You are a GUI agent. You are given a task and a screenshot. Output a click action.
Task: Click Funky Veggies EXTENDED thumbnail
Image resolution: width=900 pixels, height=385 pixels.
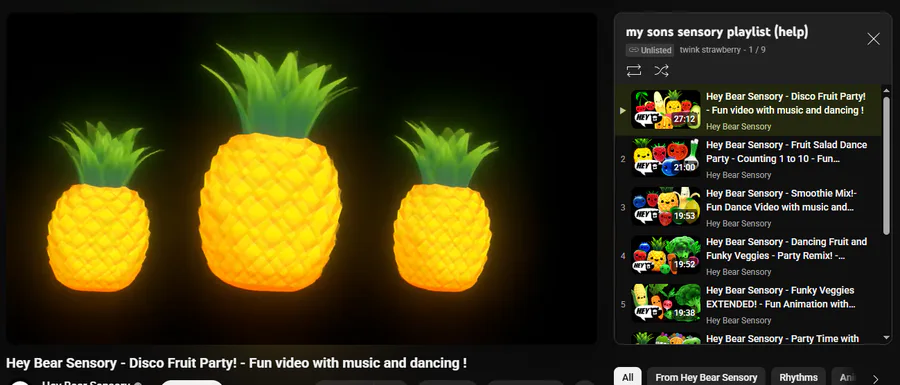(x=666, y=304)
